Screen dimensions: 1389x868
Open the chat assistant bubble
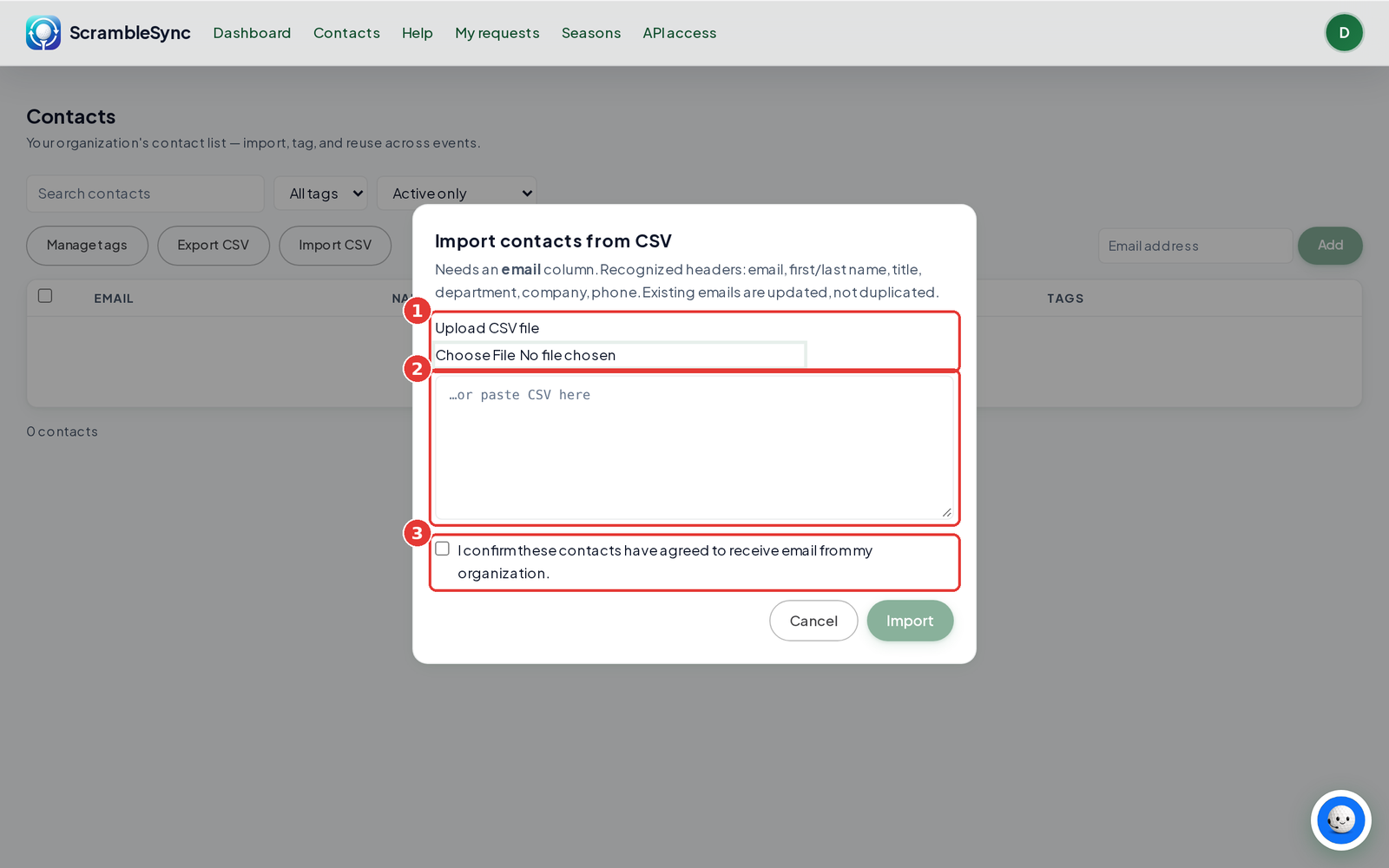1340,819
